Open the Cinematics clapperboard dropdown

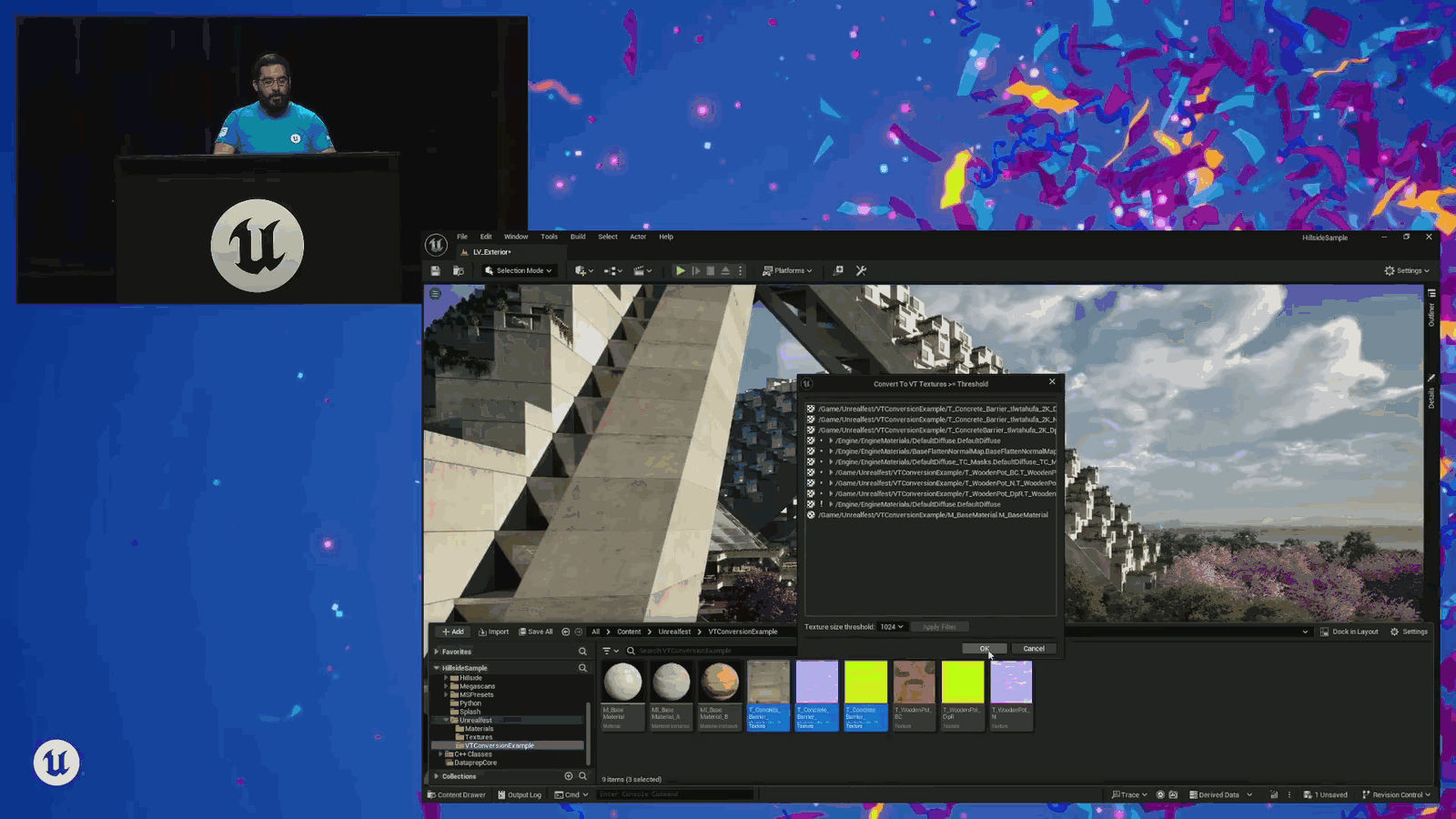[642, 270]
